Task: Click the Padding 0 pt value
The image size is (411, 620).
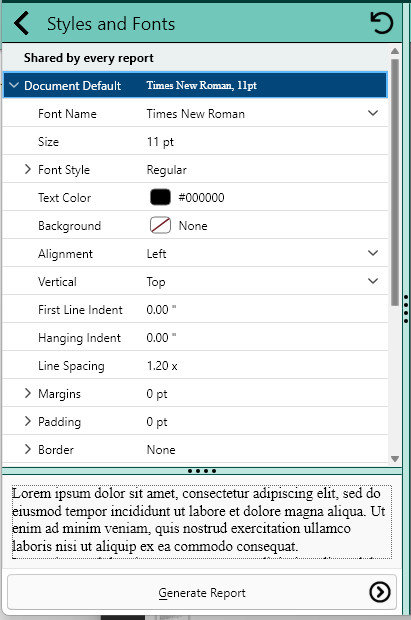Action: point(157,422)
